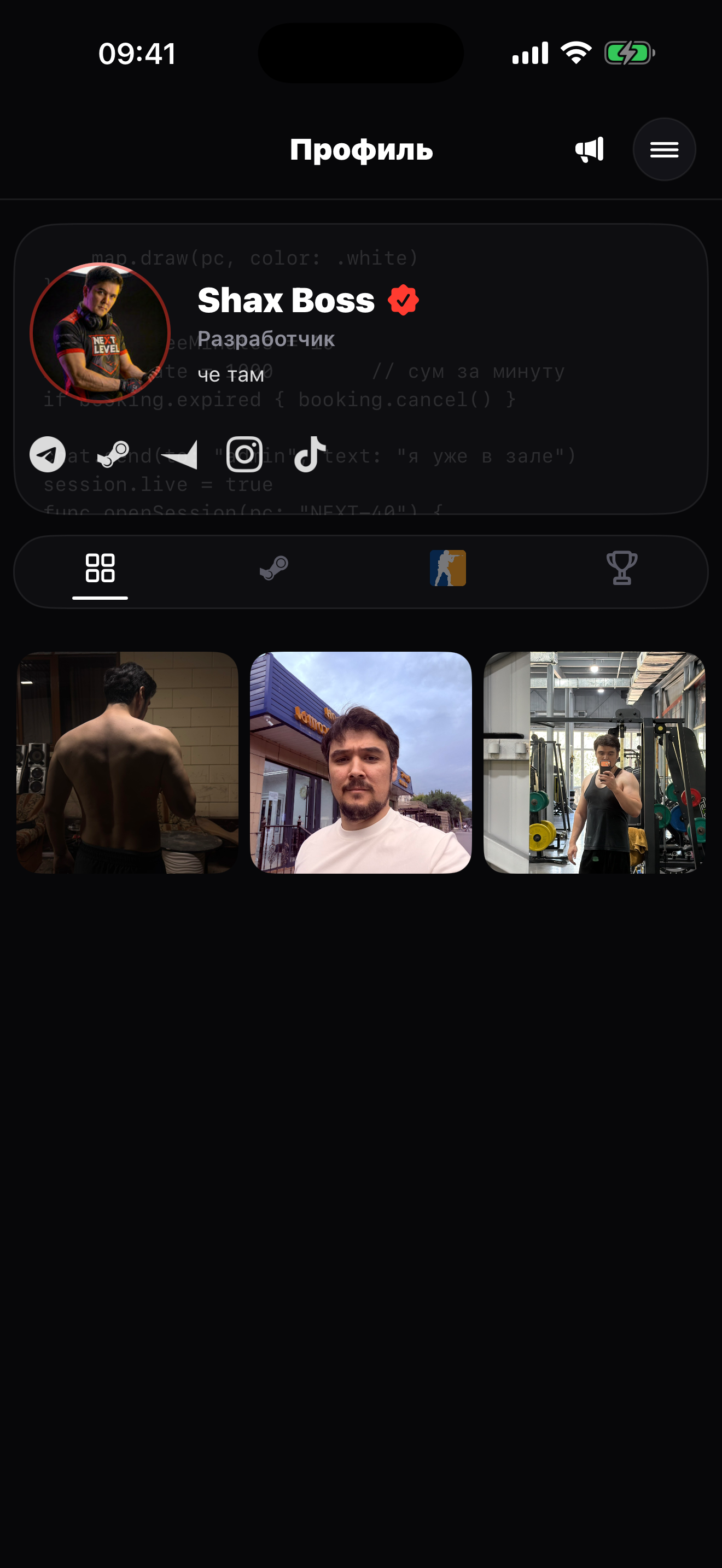Tap the 09:41 clock in status bar
The image size is (722, 1568).
tap(138, 54)
